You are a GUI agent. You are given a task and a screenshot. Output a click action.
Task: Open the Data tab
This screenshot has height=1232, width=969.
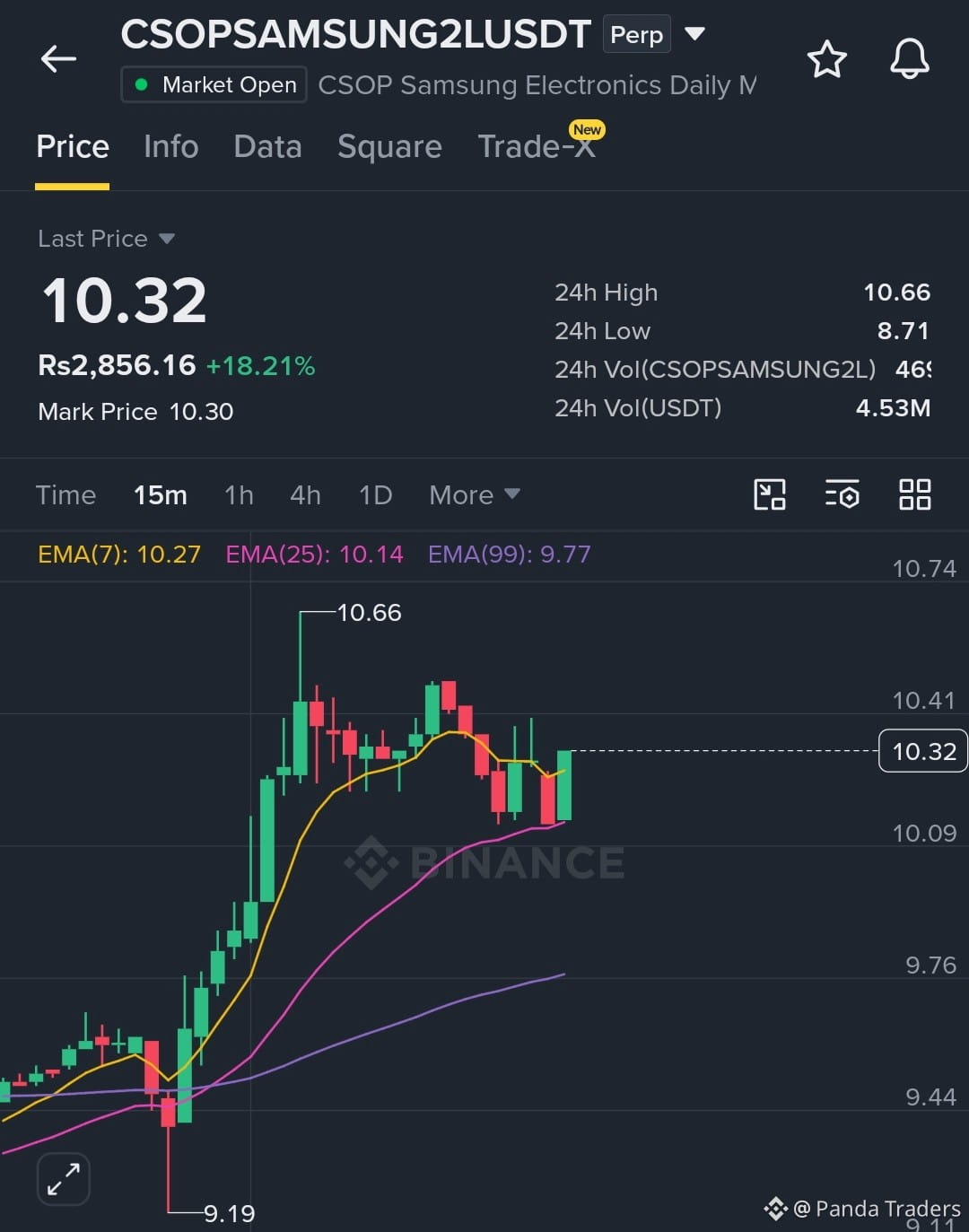point(267,146)
